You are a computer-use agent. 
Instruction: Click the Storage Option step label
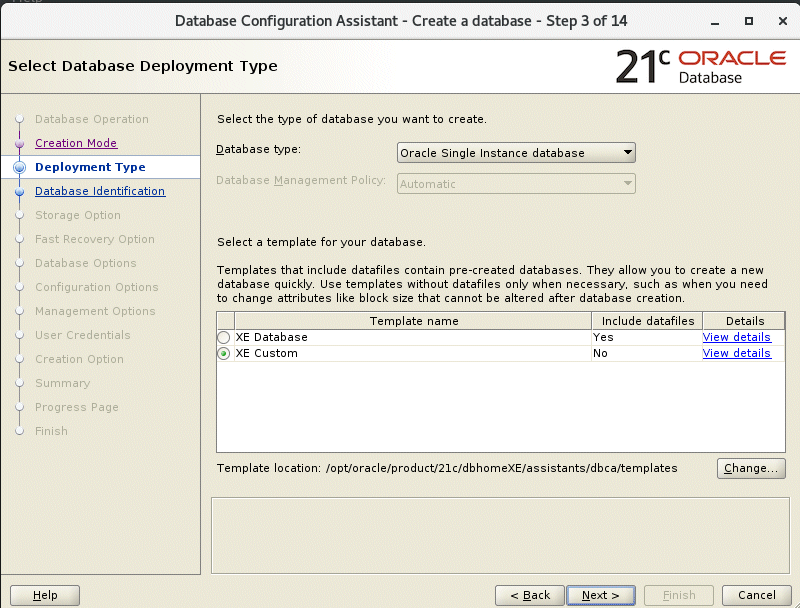[78, 215]
